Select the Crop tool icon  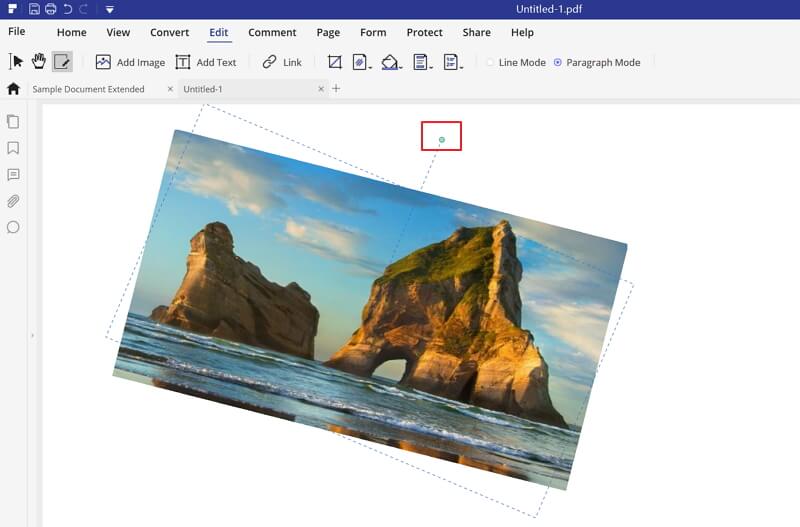[335, 62]
